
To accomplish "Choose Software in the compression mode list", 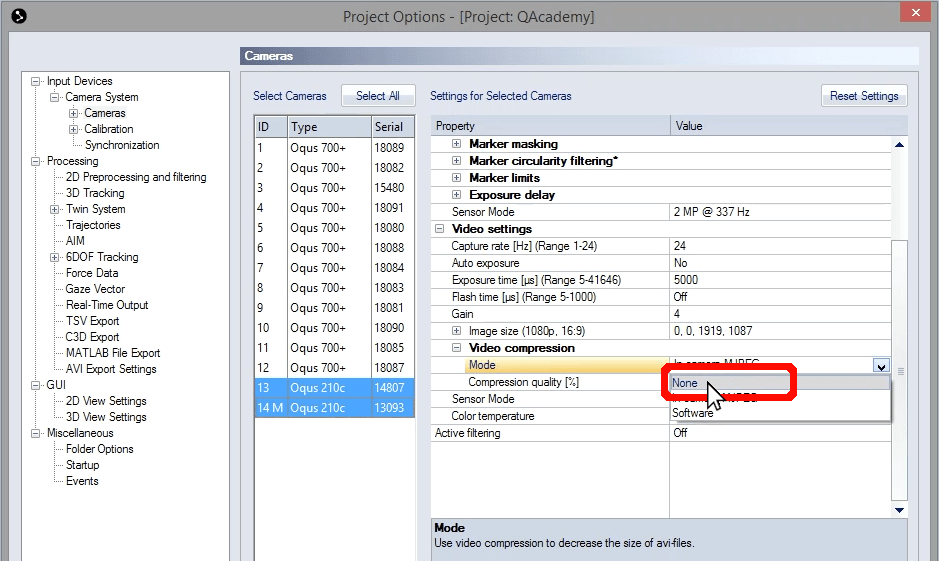I will click(x=780, y=413).
